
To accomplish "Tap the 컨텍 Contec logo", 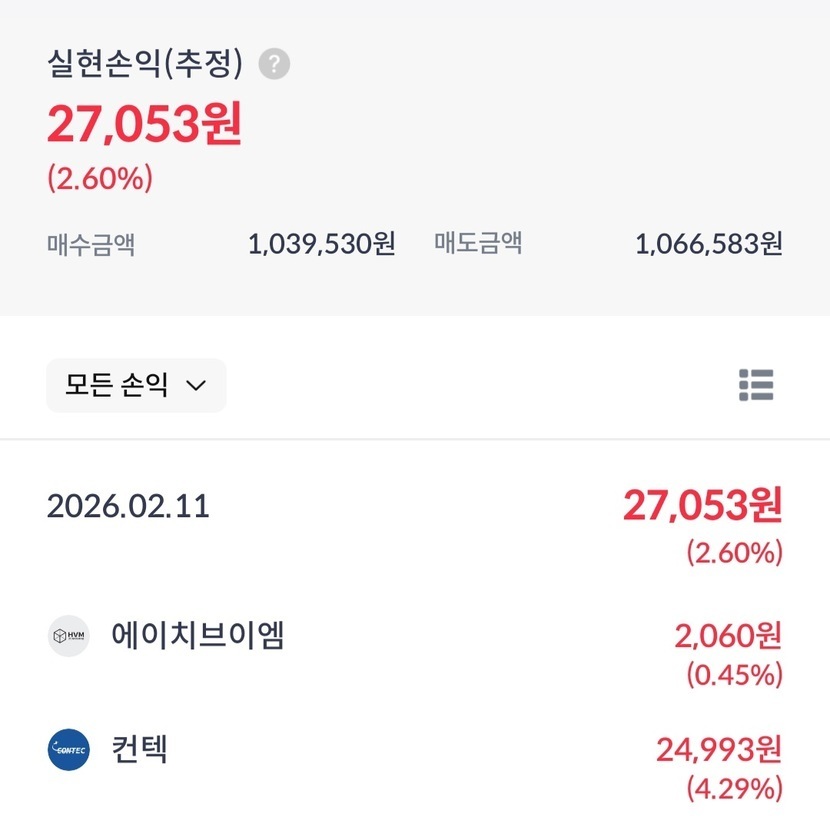I will pos(68,750).
